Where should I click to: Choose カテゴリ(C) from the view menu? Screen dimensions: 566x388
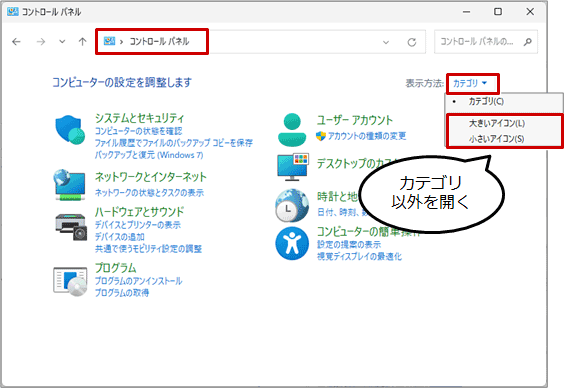click(x=486, y=101)
